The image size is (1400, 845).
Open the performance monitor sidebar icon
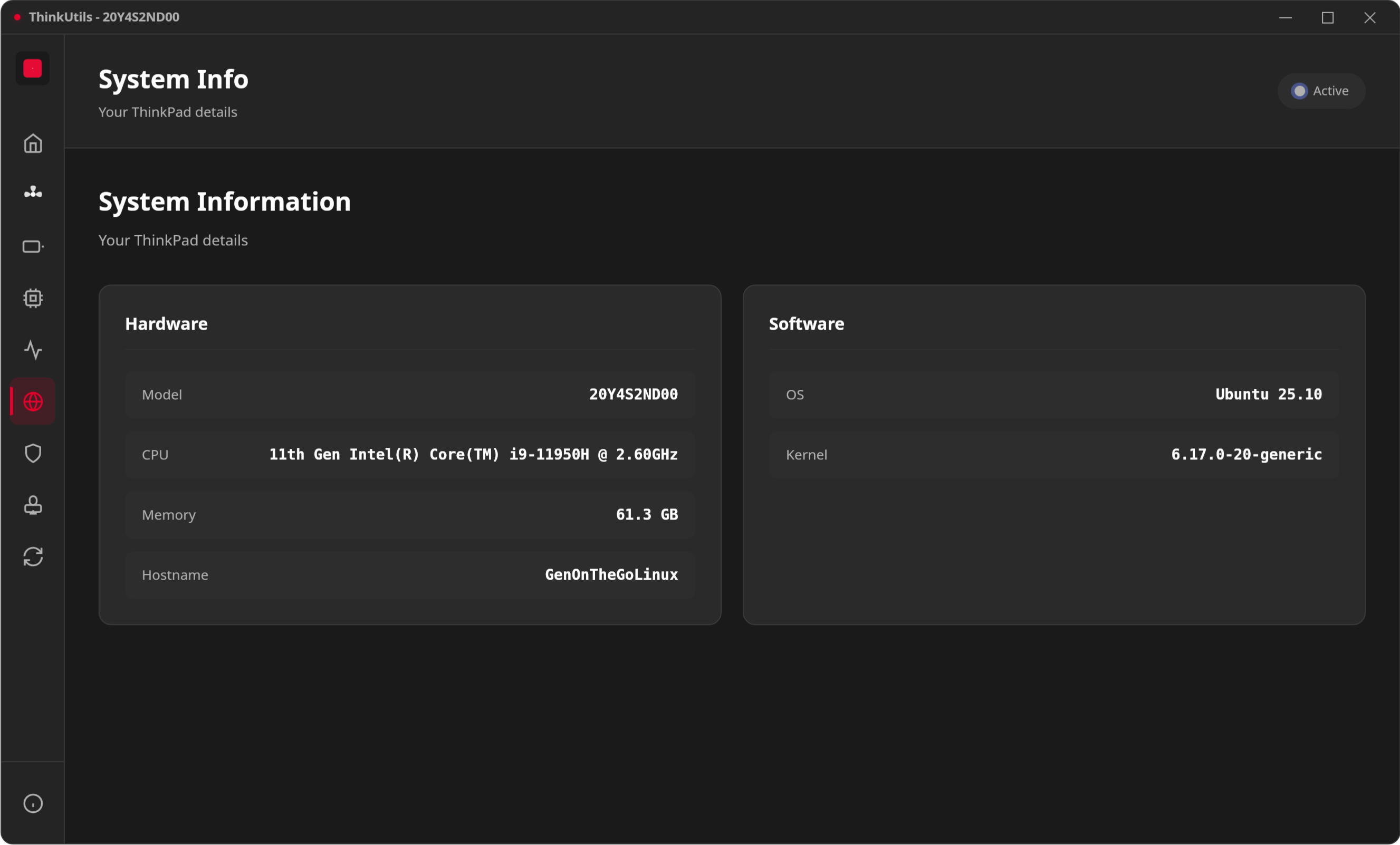click(32, 350)
